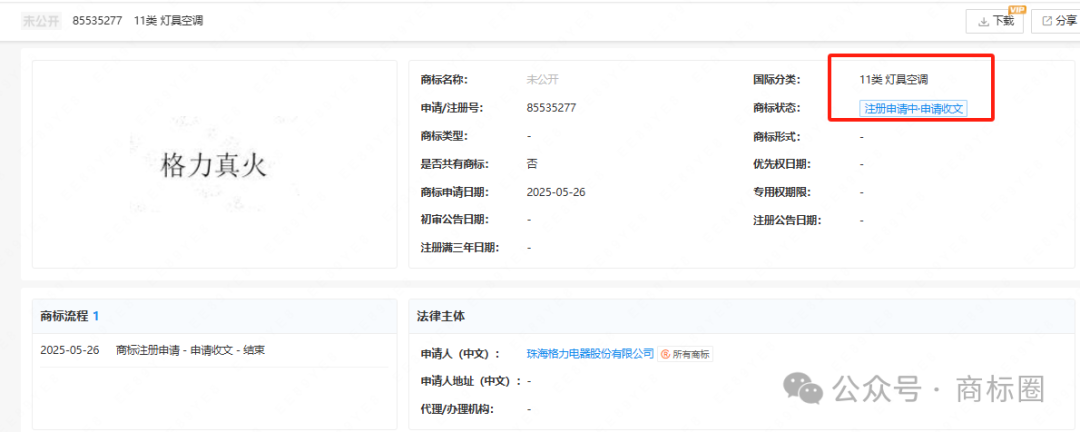The height and width of the screenshot is (432, 1080).
Task: Click the 商标申请日期 label
Action: pos(455,192)
